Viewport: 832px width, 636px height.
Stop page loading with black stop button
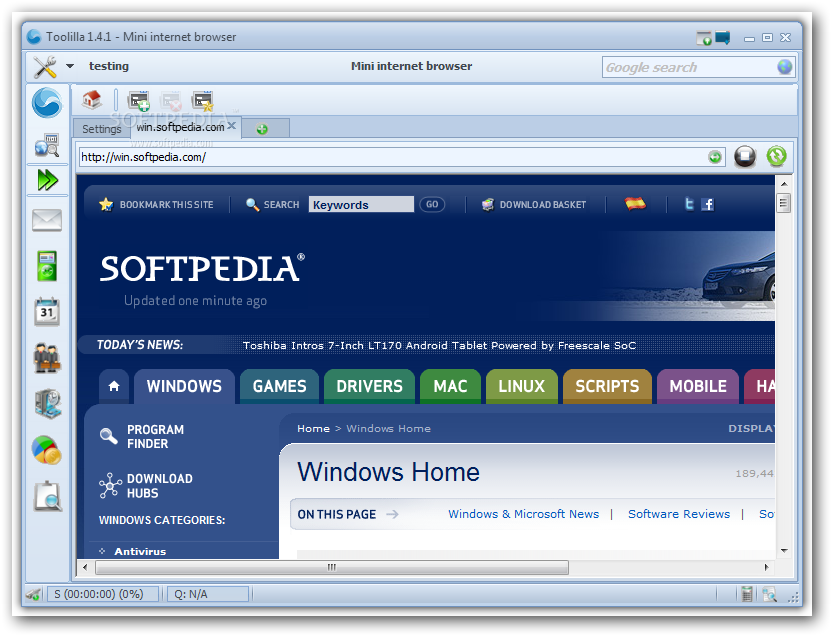click(744, 156)
